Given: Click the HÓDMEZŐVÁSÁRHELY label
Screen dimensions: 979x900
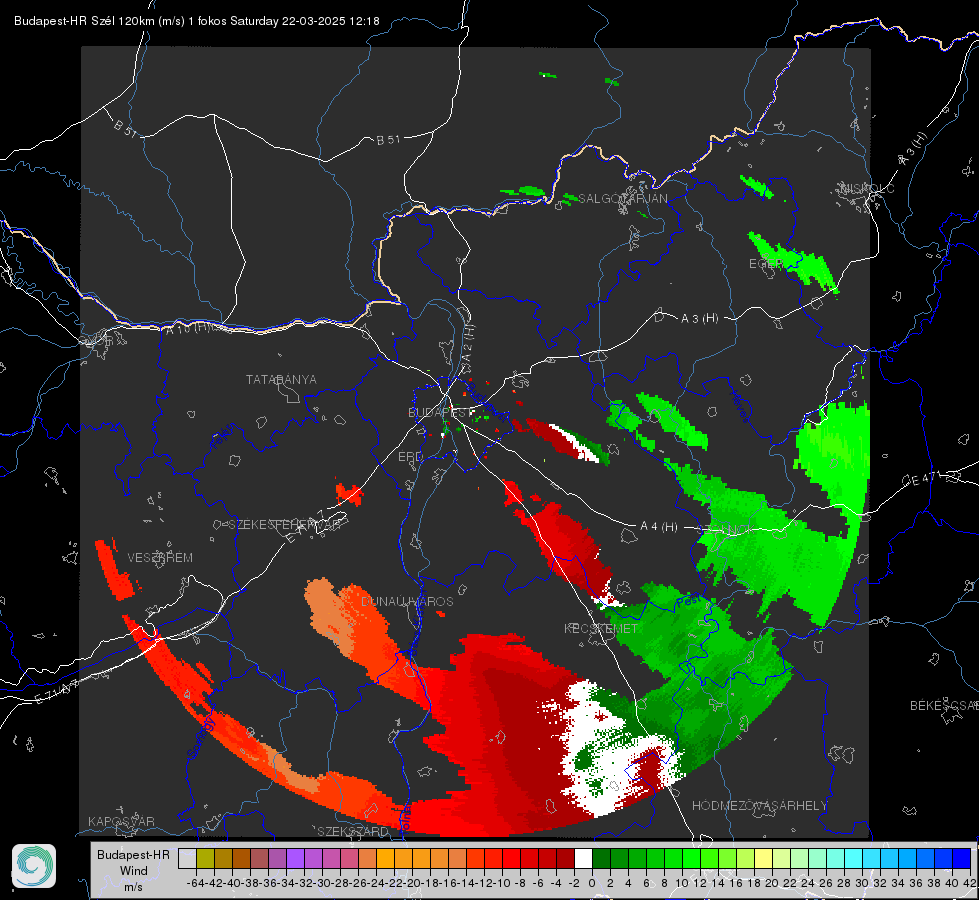Looking at the screenshot, I should 759,806.
